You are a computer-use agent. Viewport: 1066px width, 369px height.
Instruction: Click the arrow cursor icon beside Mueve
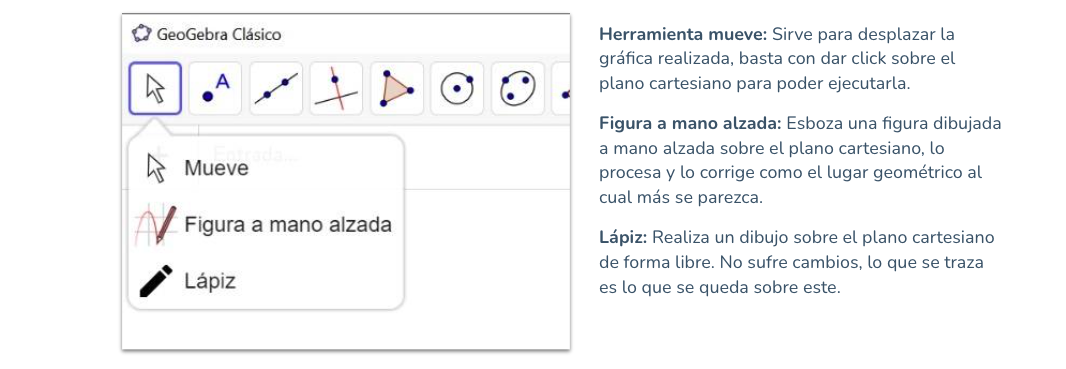tap(156, 168)
